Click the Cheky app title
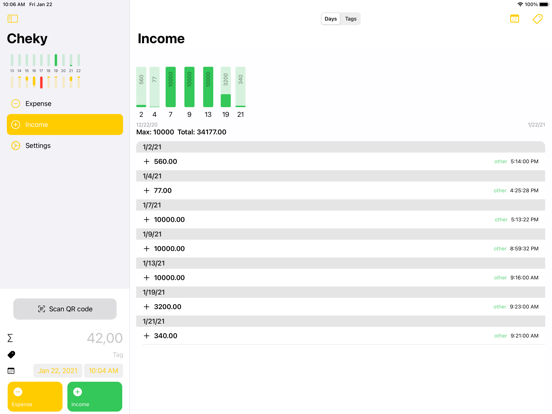The image size is (552, 414). [x=27, y=39]
